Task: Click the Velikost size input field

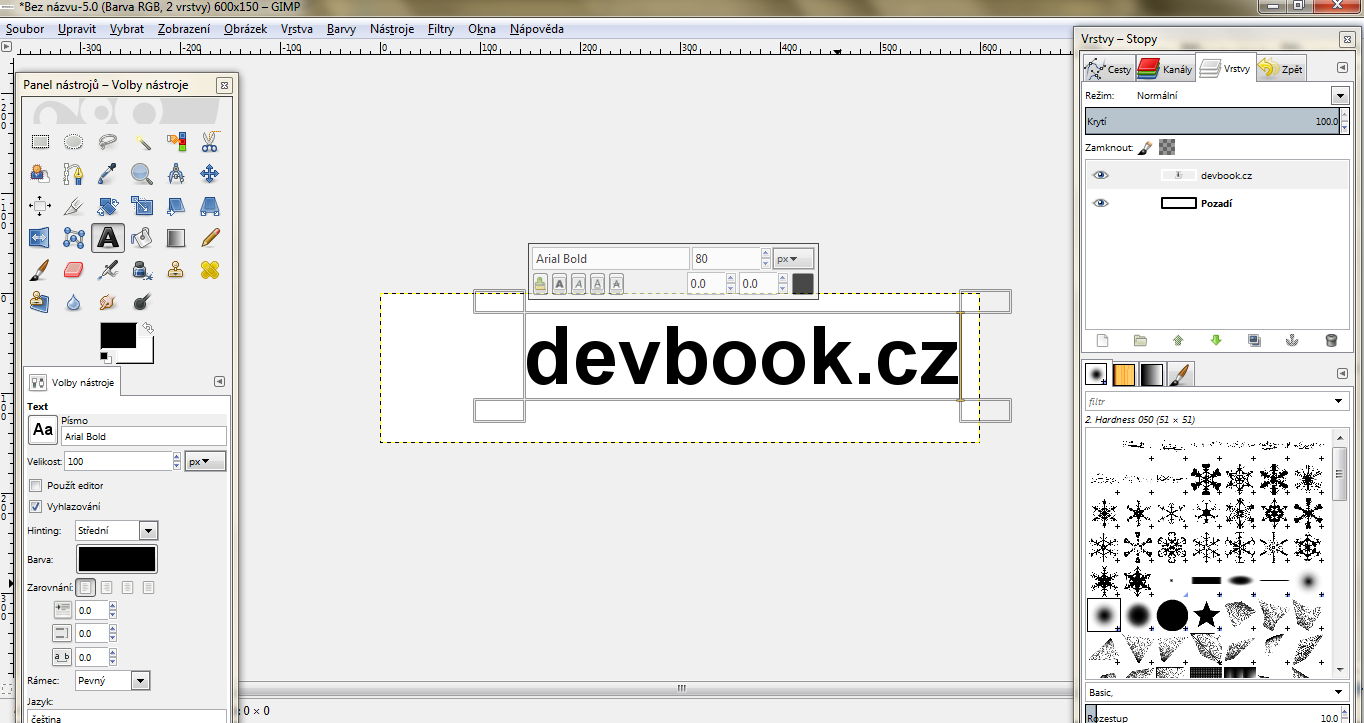Action: 118,461
